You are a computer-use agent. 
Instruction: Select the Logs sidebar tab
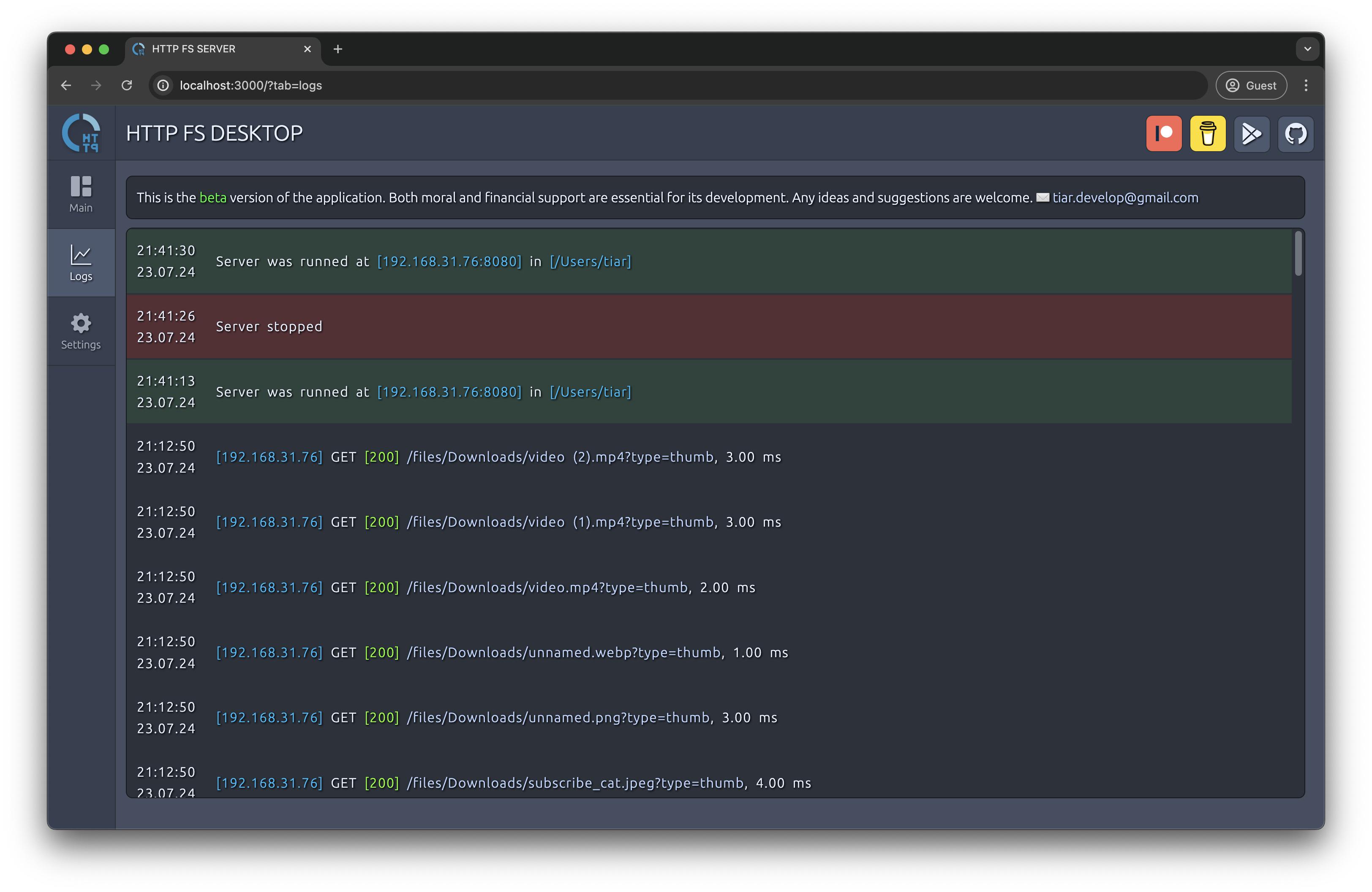(81, 263)
